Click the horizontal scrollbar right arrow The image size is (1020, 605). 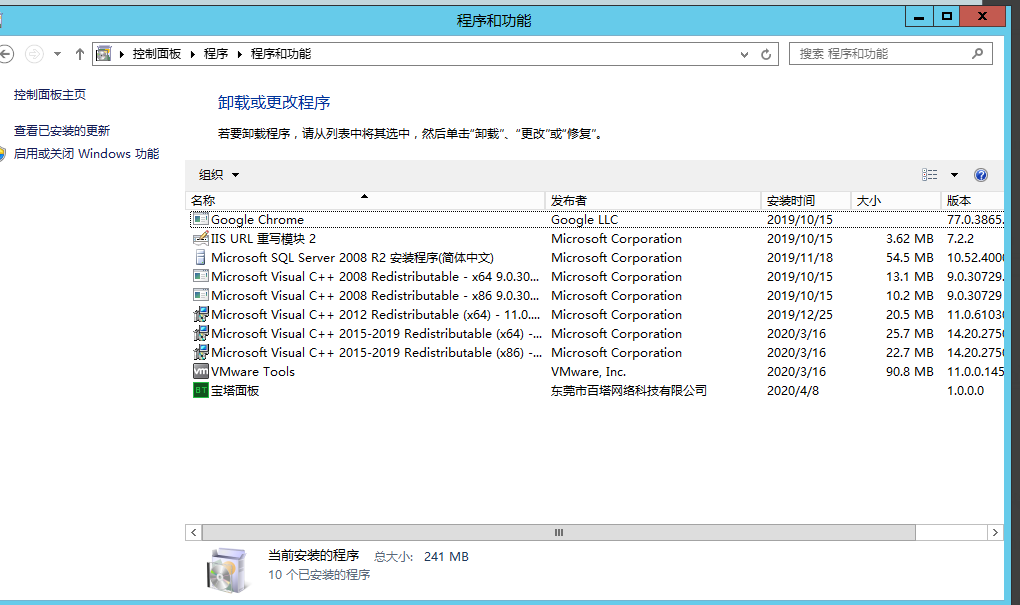point(995,533)
